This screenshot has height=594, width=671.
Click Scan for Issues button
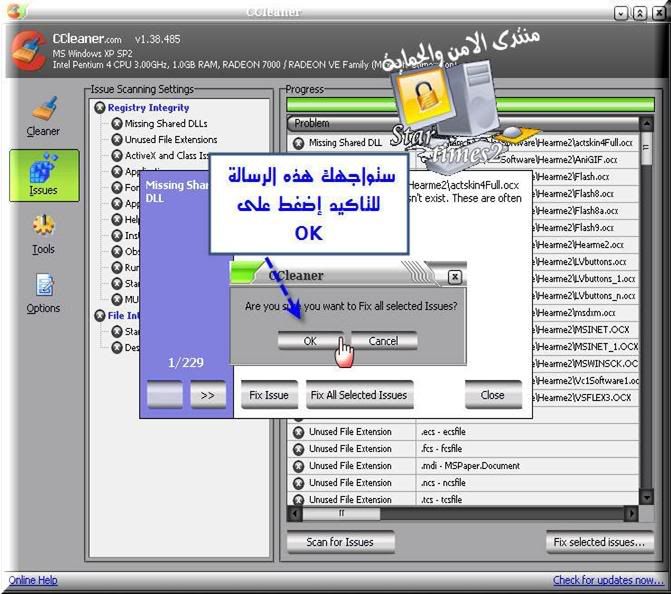tap(340, 542)
